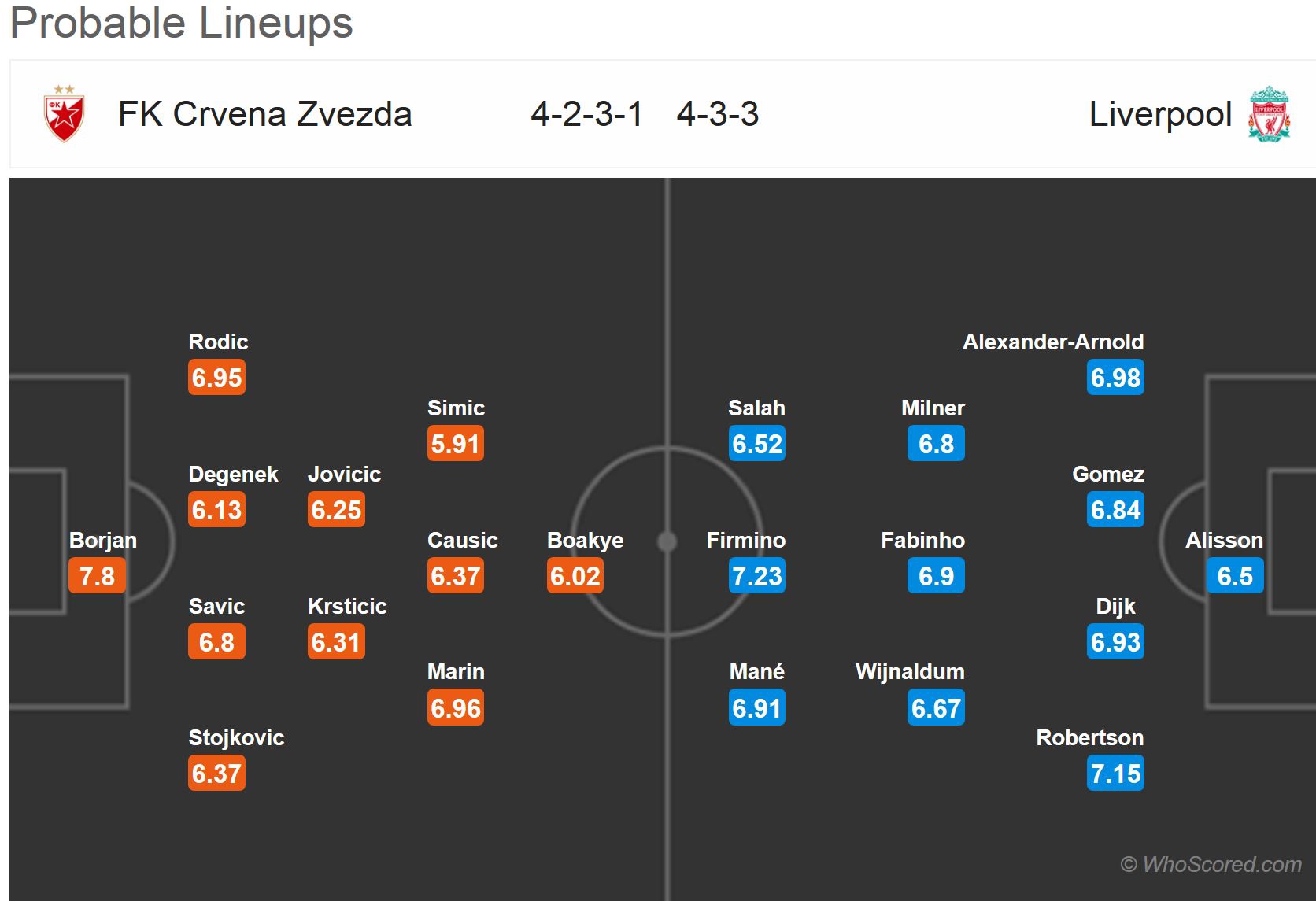Click the Alexander-Arnold player name
Screen dimensions: 1316x901
coord(1052,342)
